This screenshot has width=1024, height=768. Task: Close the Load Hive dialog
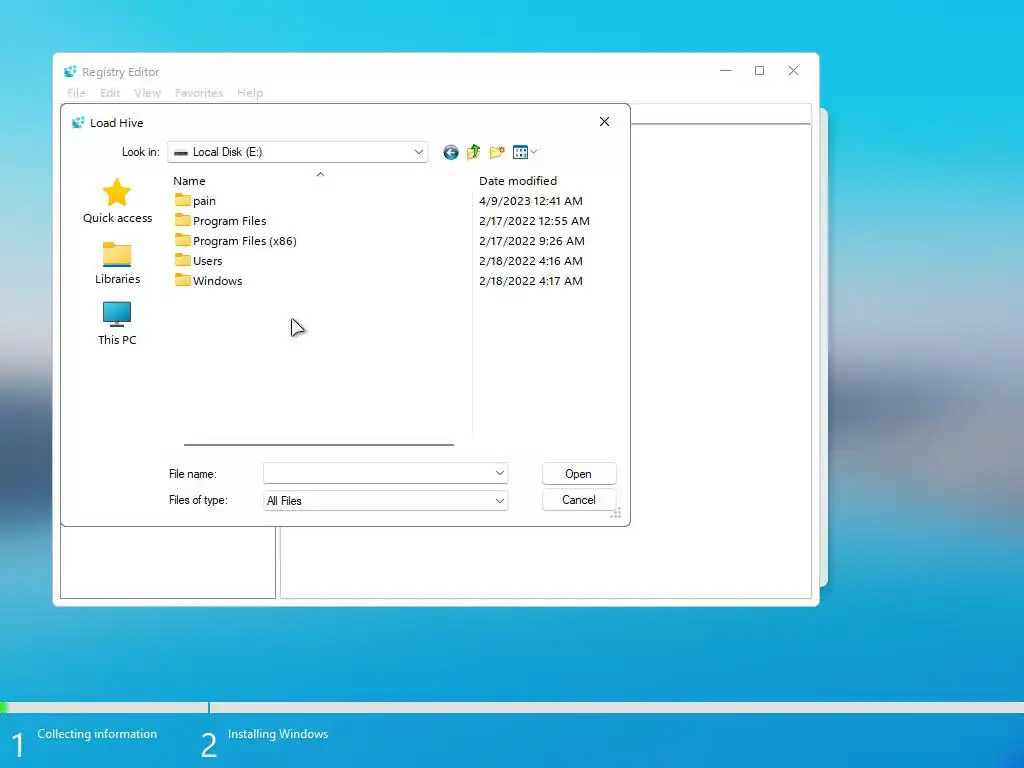604,121
